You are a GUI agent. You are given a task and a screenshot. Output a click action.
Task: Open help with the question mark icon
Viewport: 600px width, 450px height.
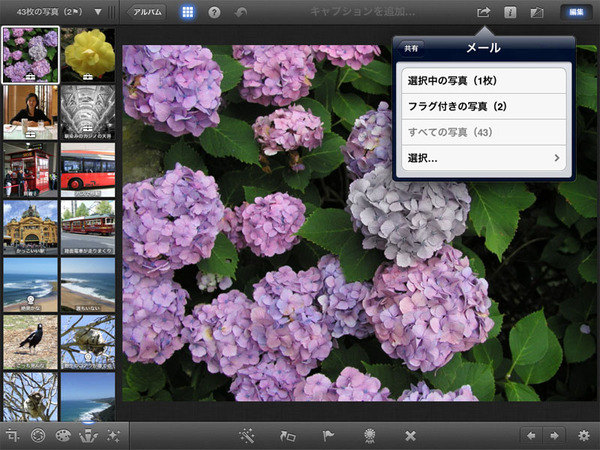point(214,12)
